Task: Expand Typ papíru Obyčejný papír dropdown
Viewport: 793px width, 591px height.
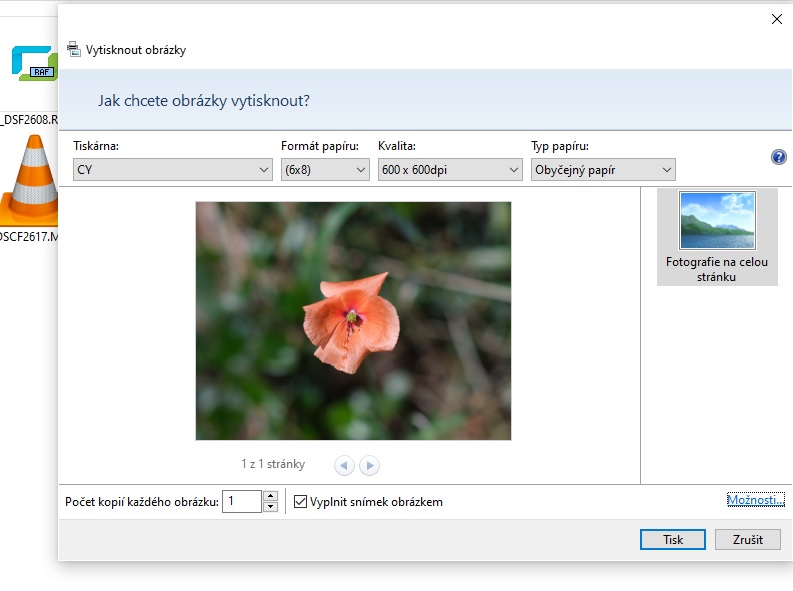Action: (603, 170)
